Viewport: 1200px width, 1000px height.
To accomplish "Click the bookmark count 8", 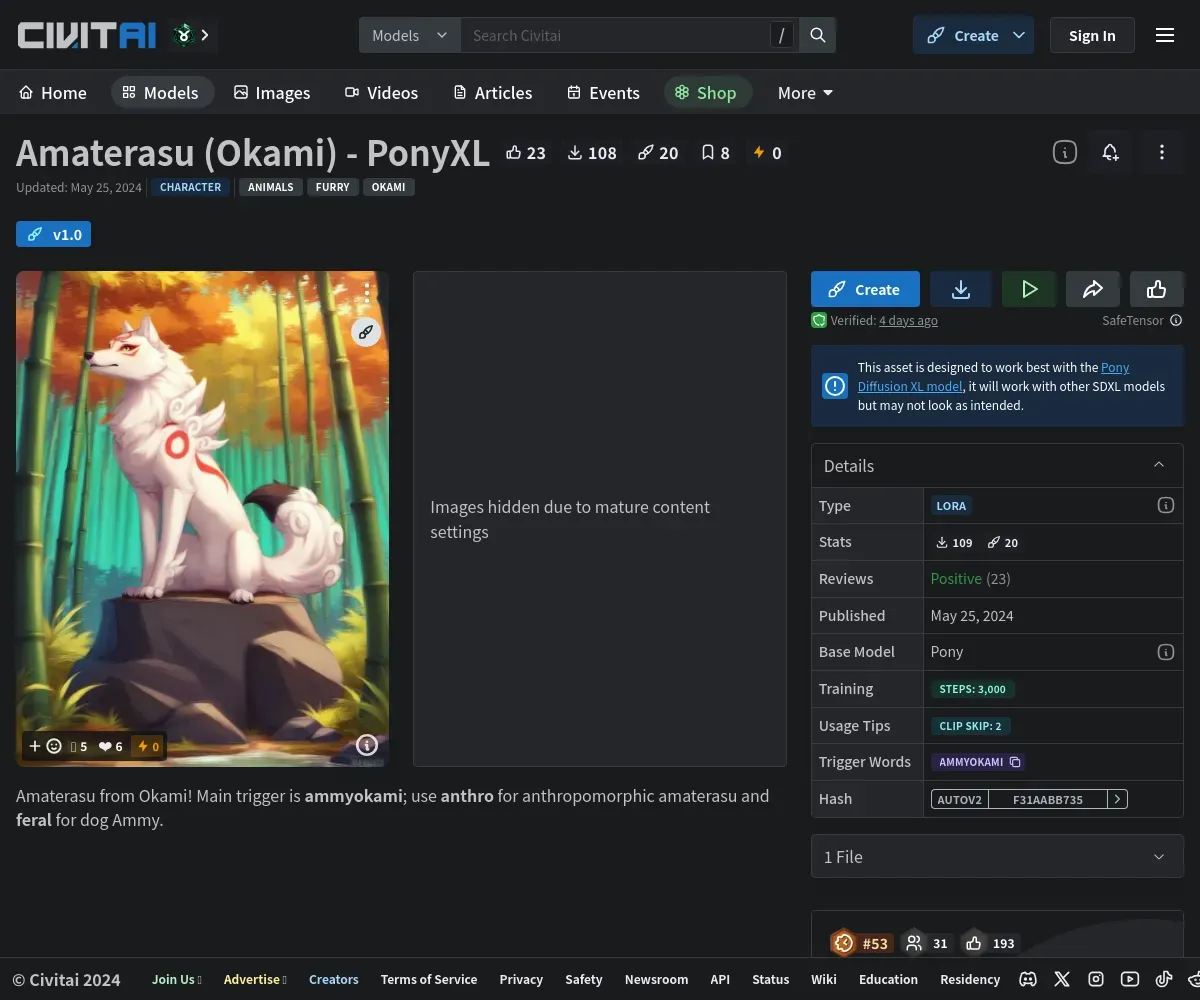I will point(715,153).
